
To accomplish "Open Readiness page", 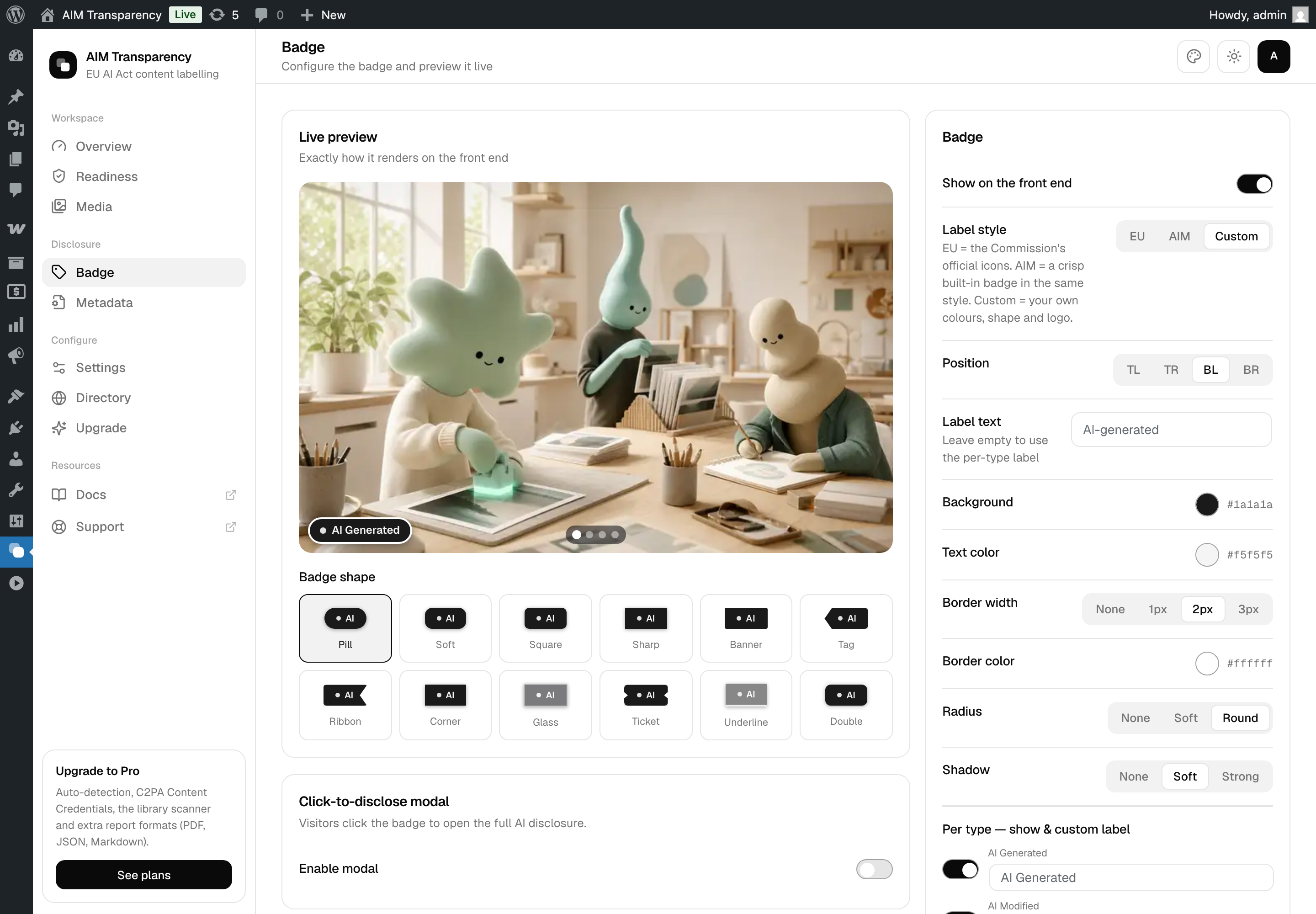I will point(144,176).
